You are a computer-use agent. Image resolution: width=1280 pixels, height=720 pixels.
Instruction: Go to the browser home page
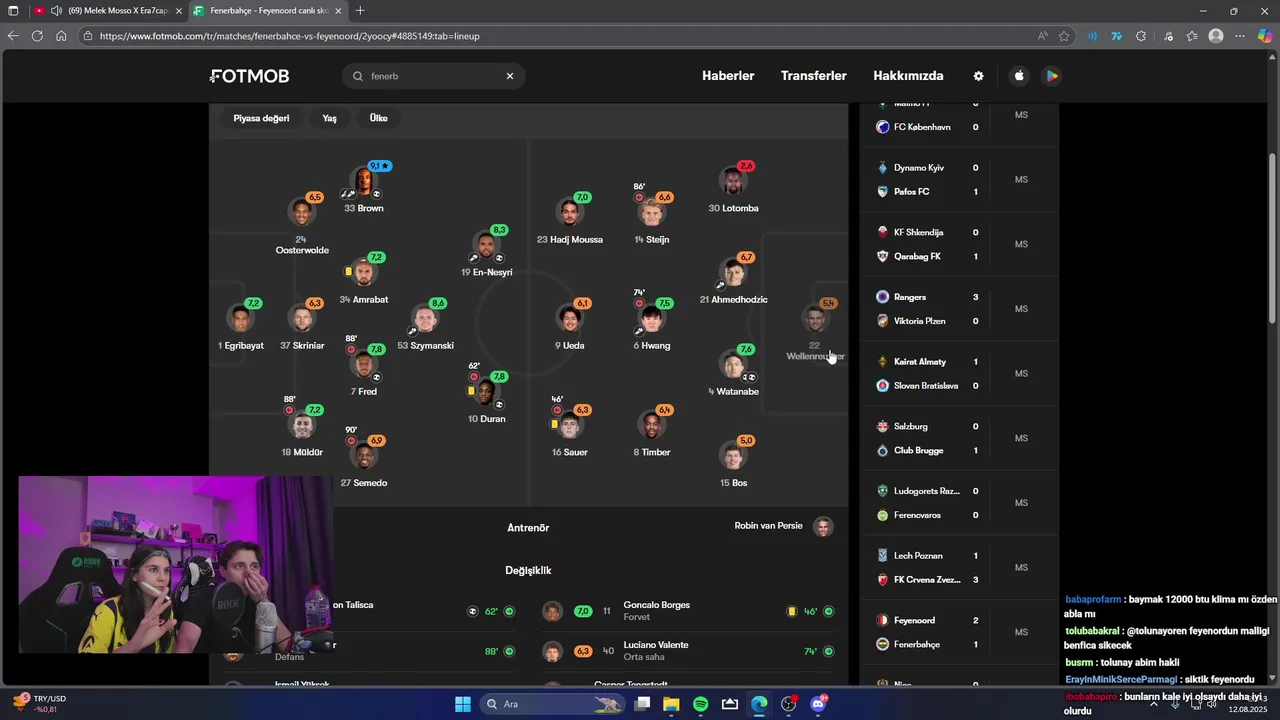(x=61, y=36)
